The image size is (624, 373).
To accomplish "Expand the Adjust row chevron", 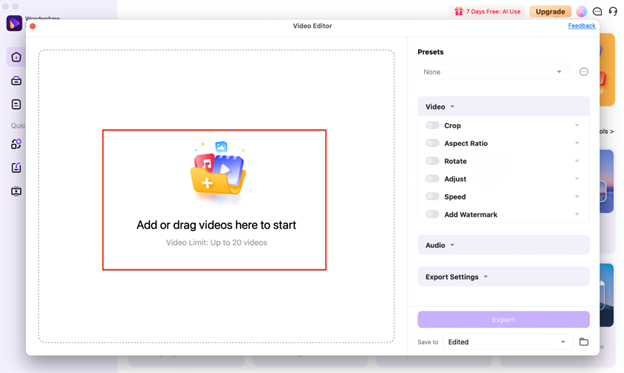I will (577, 179).
